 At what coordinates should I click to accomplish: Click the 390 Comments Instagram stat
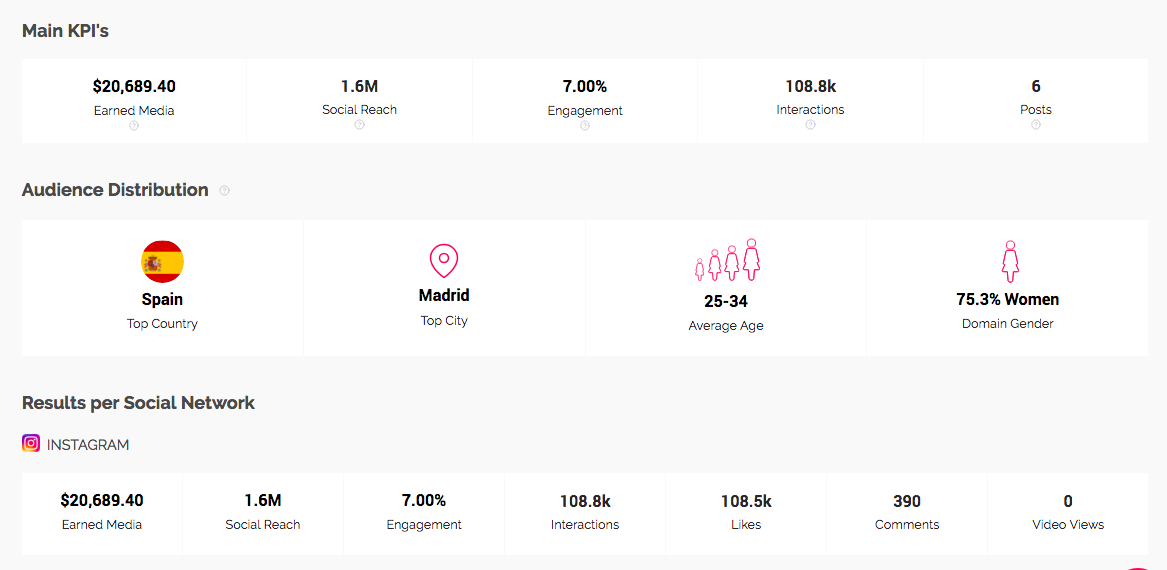click(x=907, y=501)
